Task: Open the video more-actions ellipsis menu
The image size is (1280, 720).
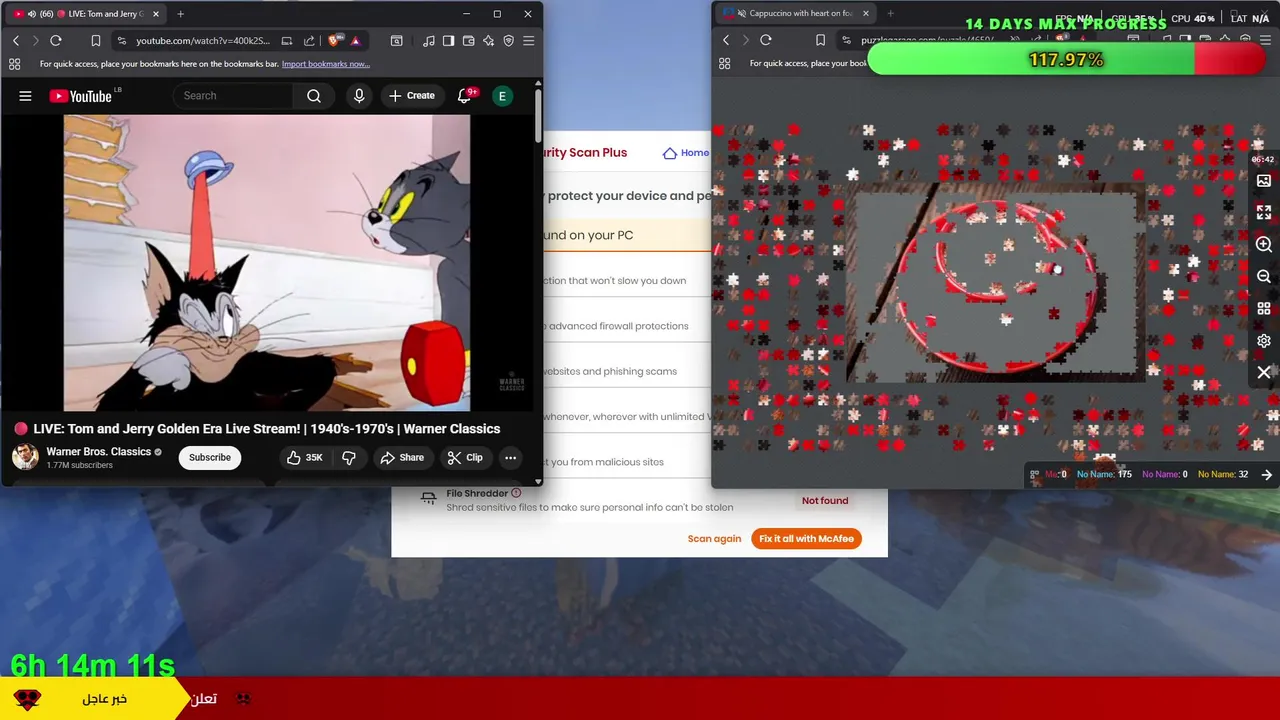Action: click(510, 458)
